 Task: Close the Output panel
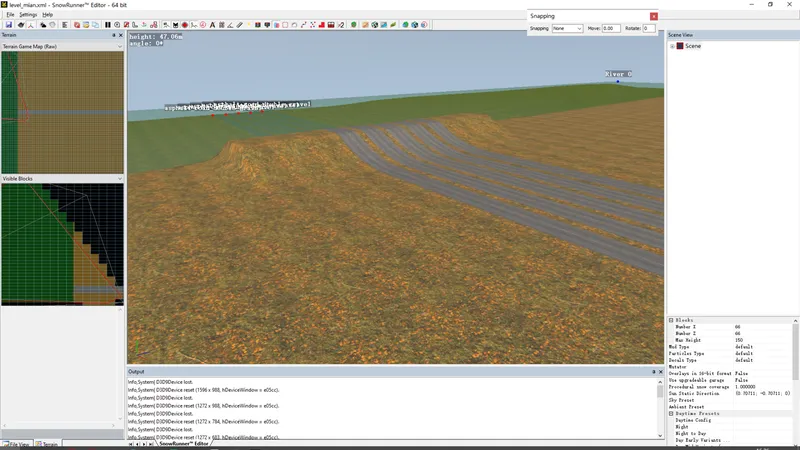(661, 372)
